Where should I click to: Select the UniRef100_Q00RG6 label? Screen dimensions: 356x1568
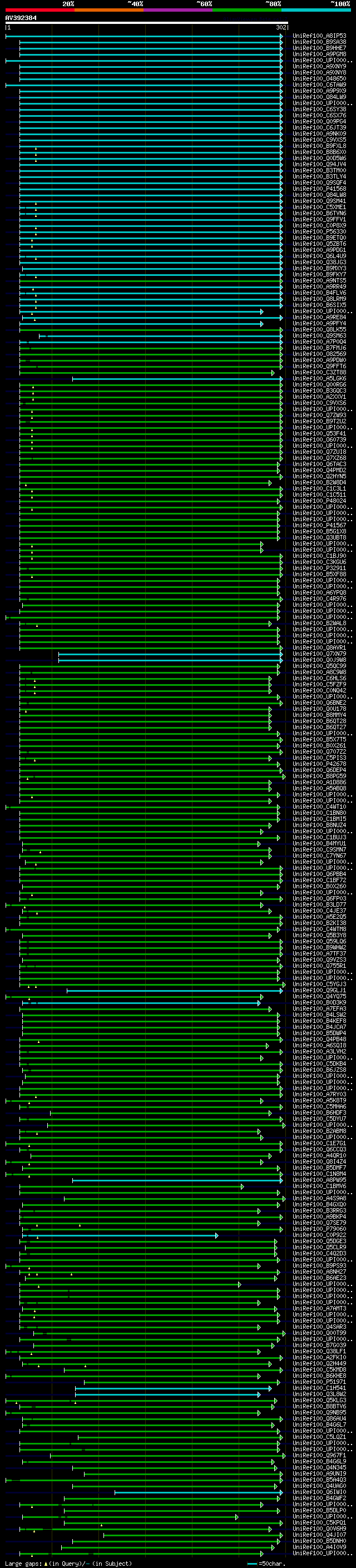[x=319, y=385]
